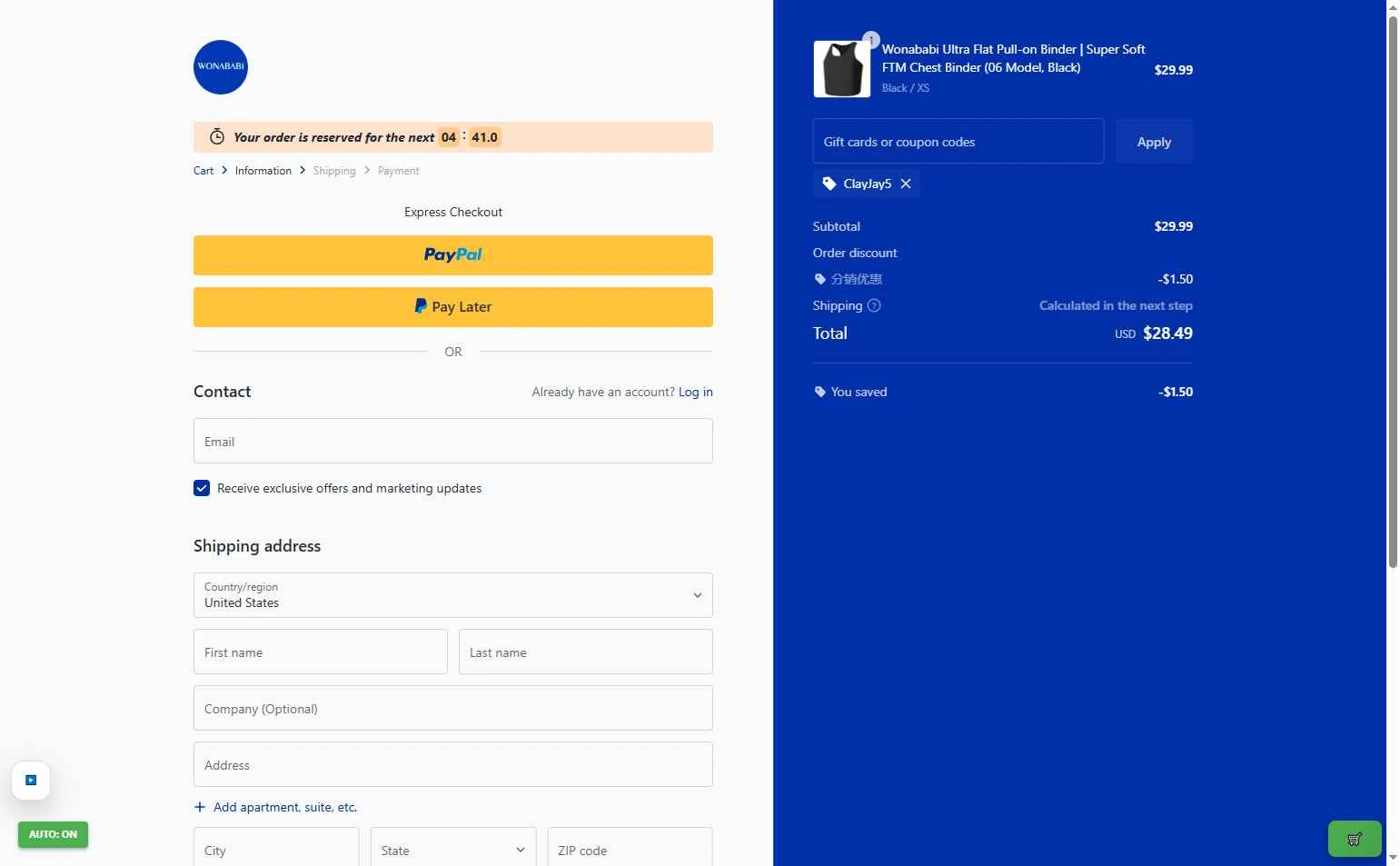Image resolution: width=1400 pixels, height=866 pixels.
Task: Toggle the AUTO: ON button
Action: (53, 834)
